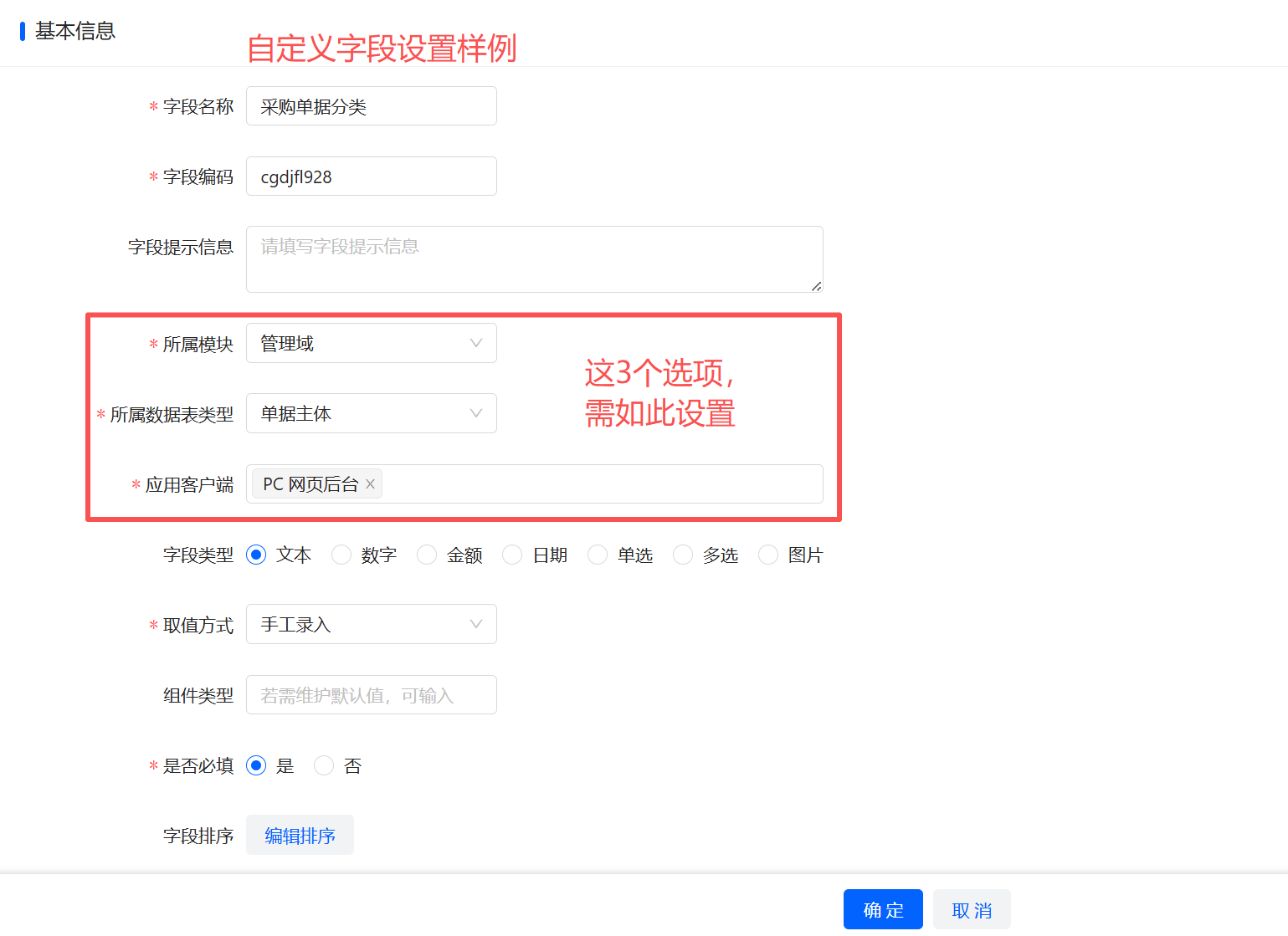Choose the 图片 field type

768,555
